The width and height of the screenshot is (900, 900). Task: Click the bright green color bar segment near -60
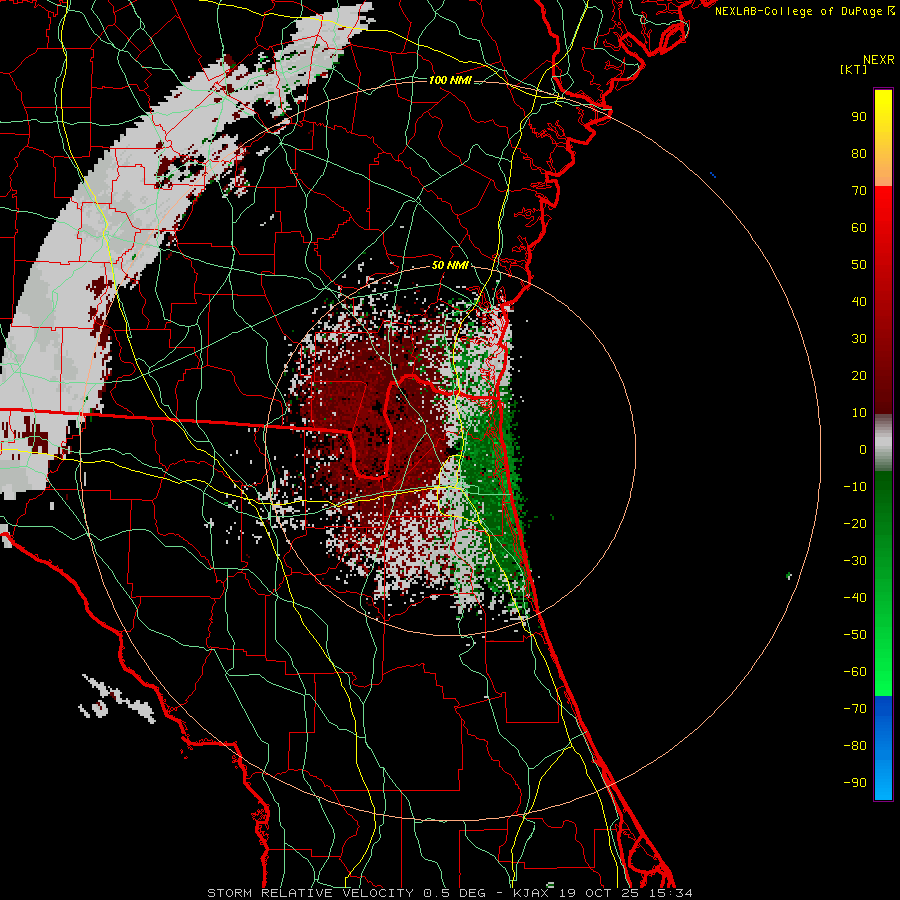pos(883,666)
